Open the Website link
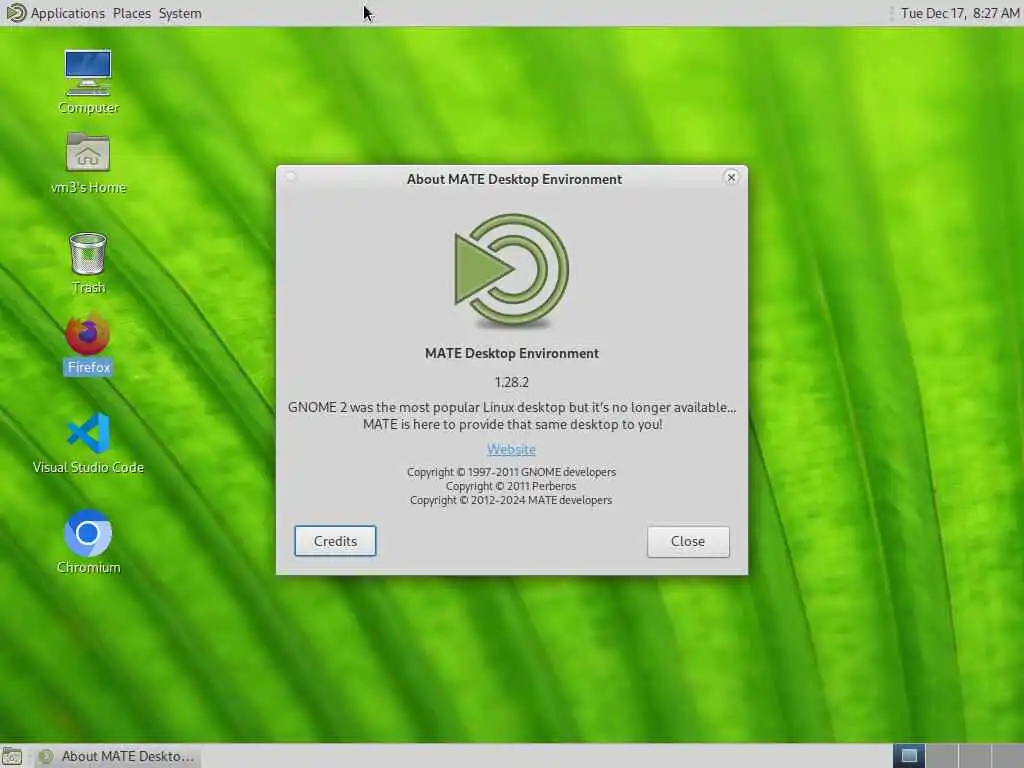 [511, 449]
